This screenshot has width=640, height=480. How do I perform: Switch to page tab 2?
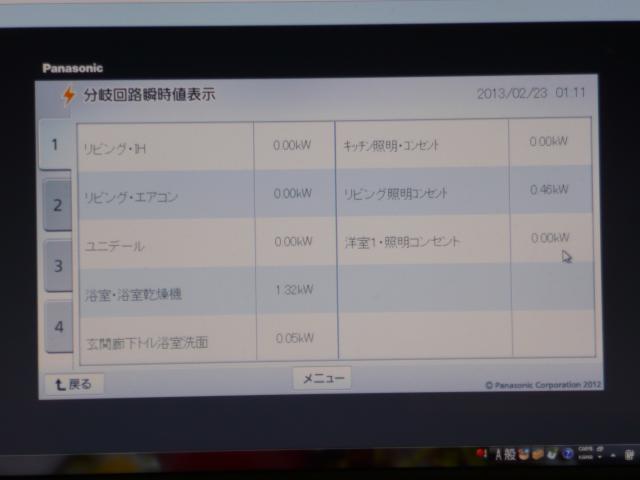coord(58,205)
